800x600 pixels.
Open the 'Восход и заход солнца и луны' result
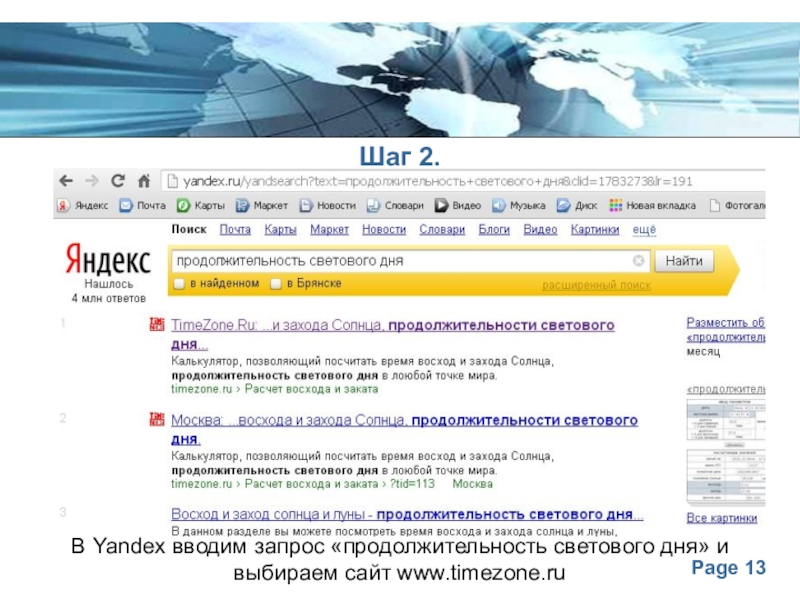pos(407,514)
